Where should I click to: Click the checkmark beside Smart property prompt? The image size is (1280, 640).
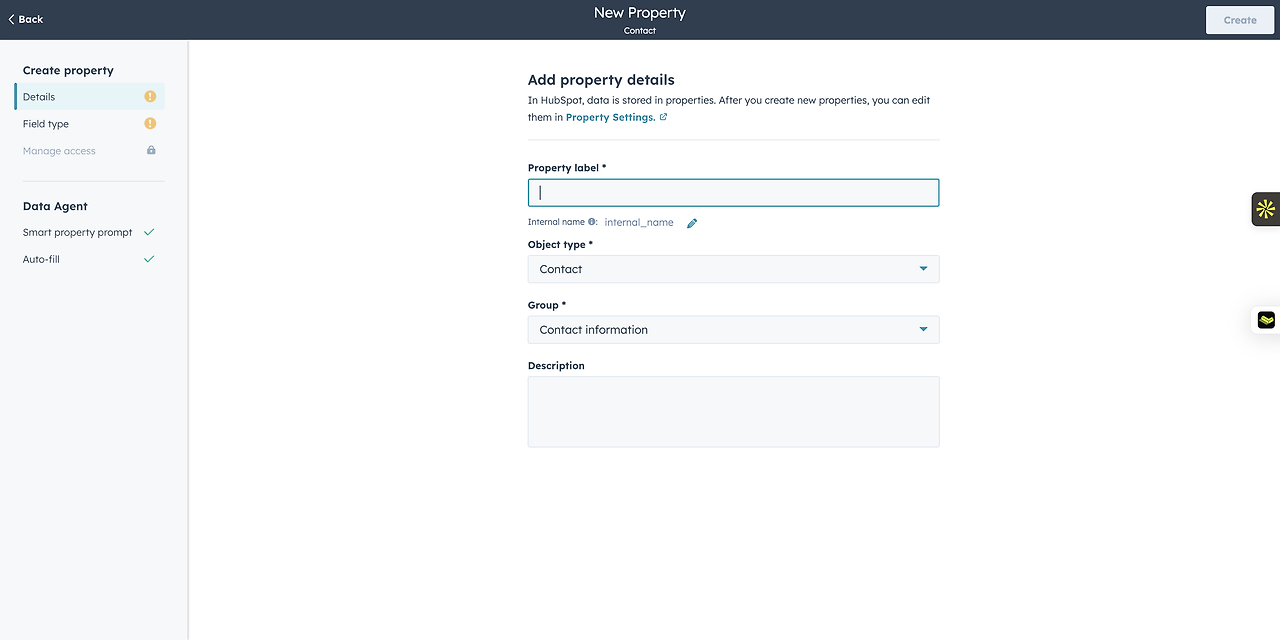pos(149,232)
